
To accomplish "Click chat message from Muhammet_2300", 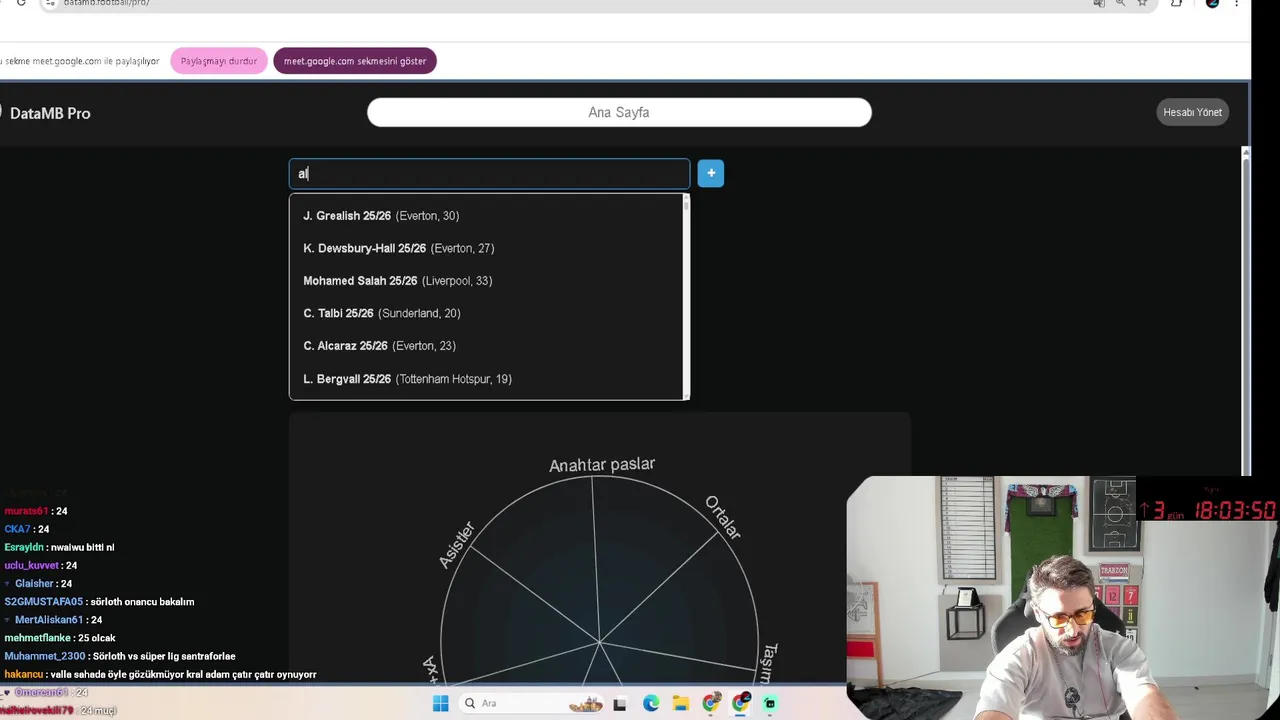I will pos(120,656).
